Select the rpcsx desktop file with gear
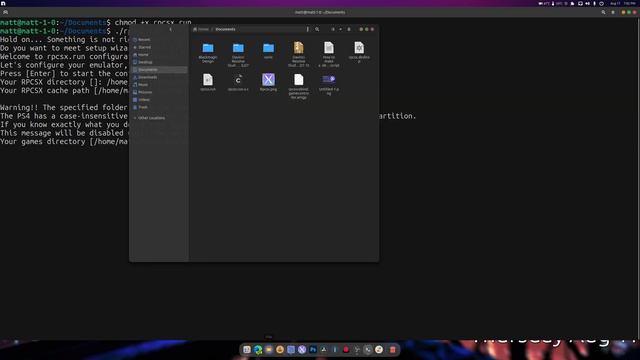The width and height of the screenshot is (640, 360). pos(359,52)
